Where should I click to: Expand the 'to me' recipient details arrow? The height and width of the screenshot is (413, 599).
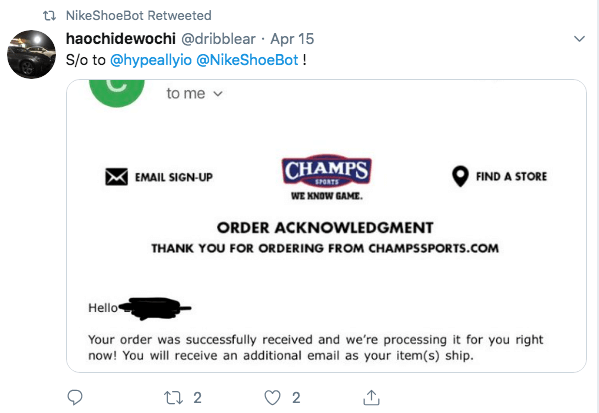pyautogui.click(x=218, y=94)
